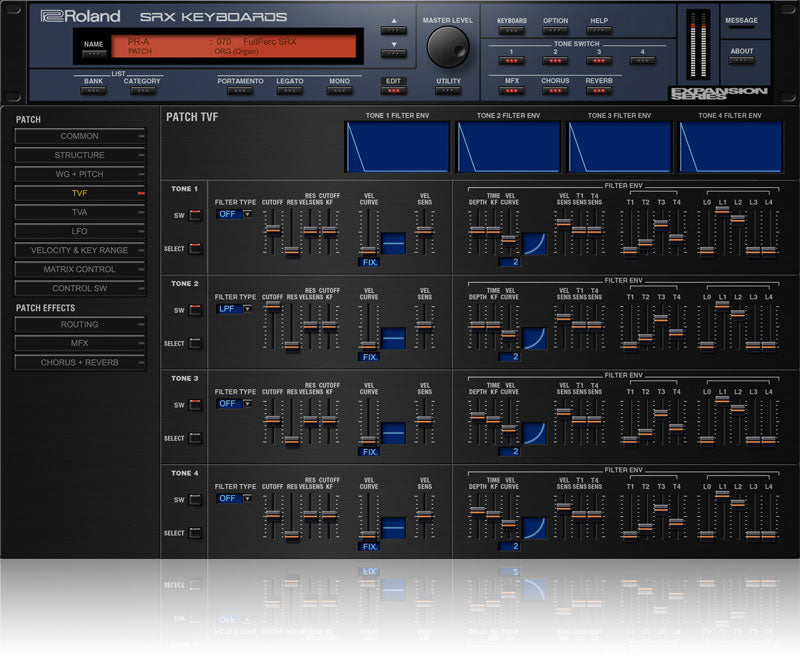Viewport: 800px width, 659px height.
Task: Open Tone 3 filter type dropdown
Action: click(x=234, y=404)
